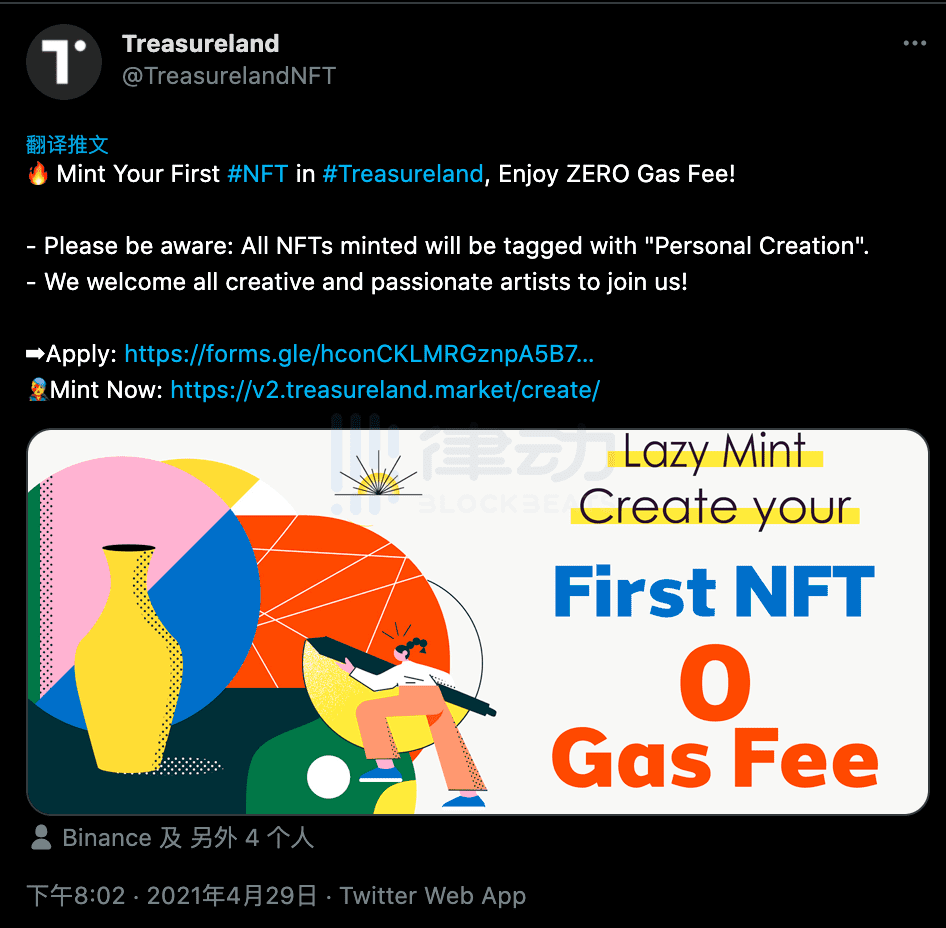946x928 pixels.
Task: Click the arrow emoji before Apply
Action: 32,353
